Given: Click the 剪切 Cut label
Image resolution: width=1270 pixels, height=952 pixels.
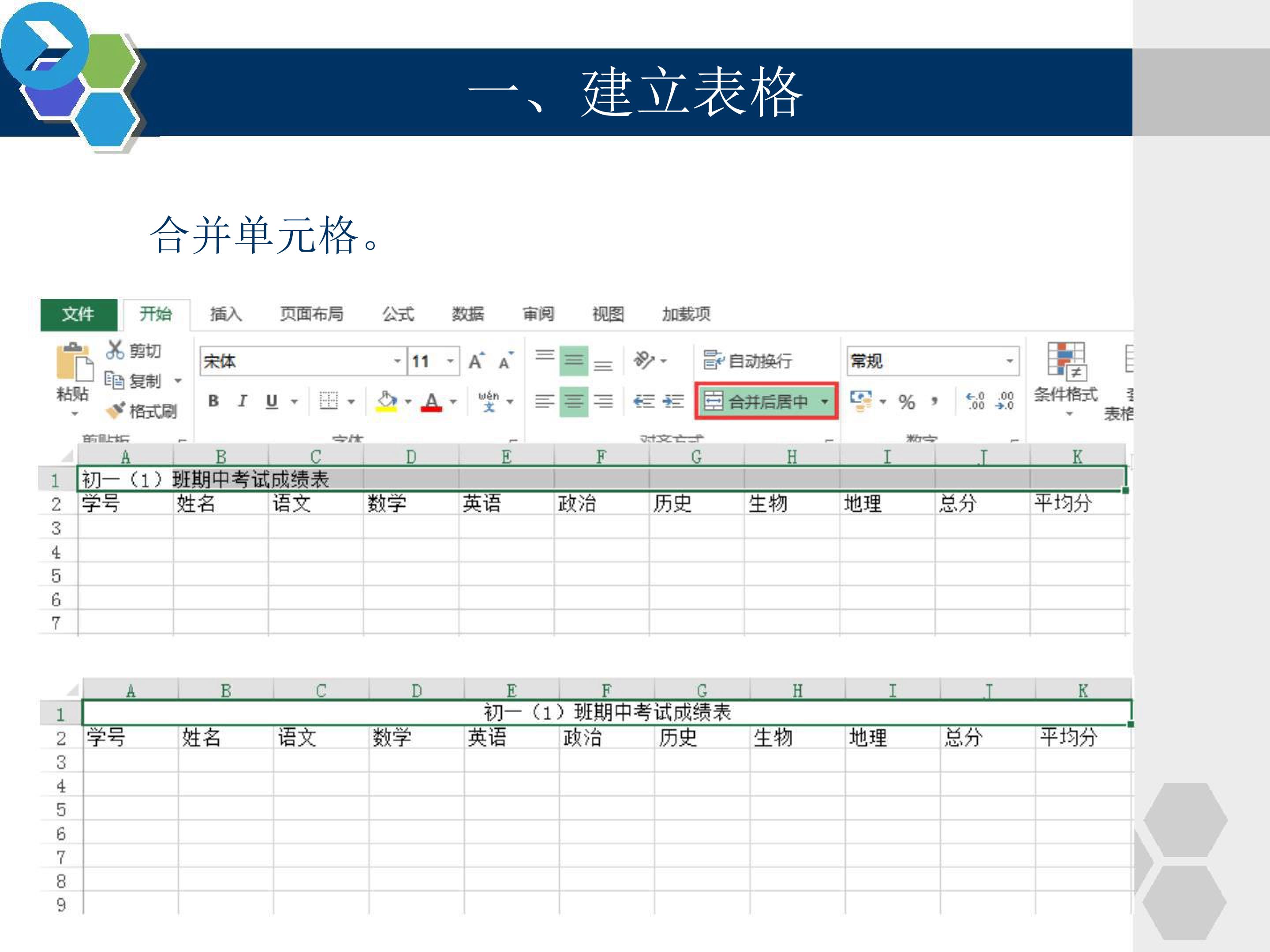Looking at the screenshot, I should (x=145, y=351).
